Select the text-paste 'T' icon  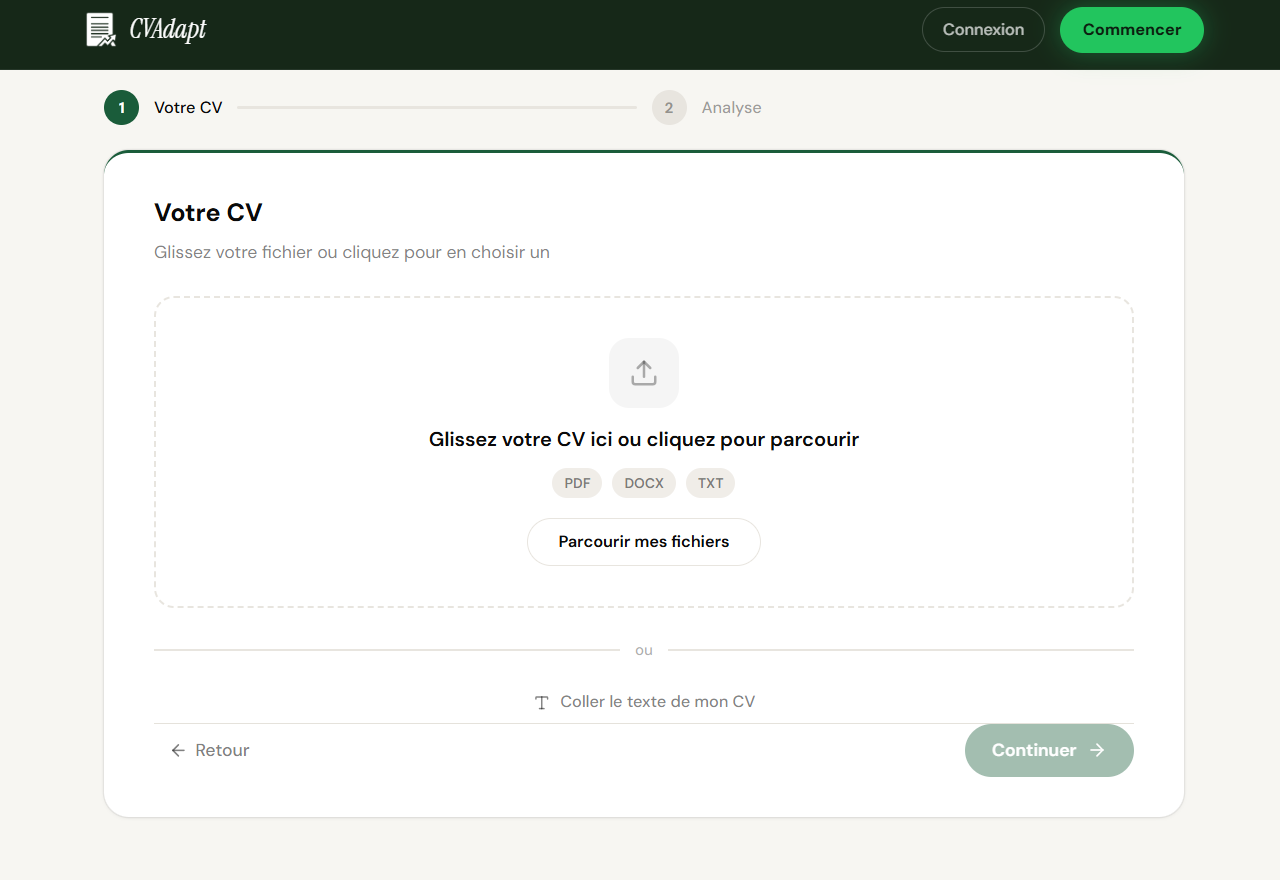pos(541,701)
